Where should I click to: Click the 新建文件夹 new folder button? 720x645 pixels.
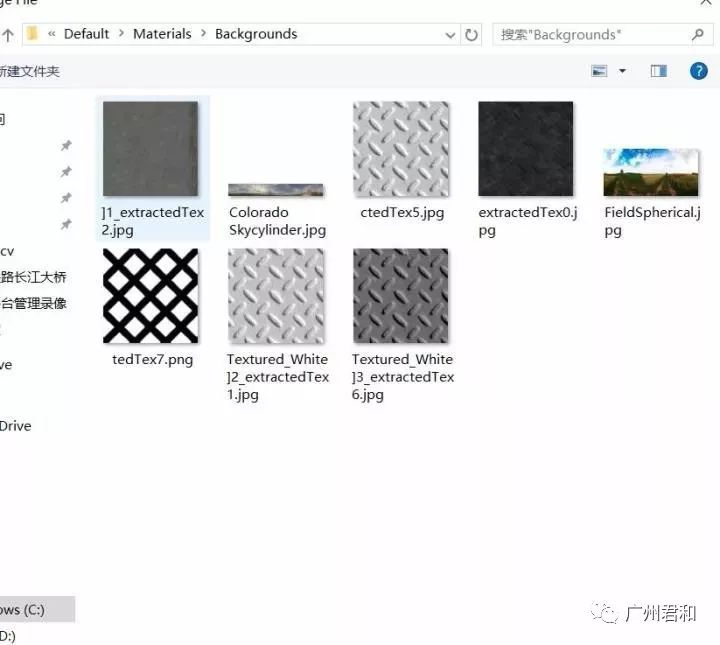pyautogui.click(x=29, y=71)
